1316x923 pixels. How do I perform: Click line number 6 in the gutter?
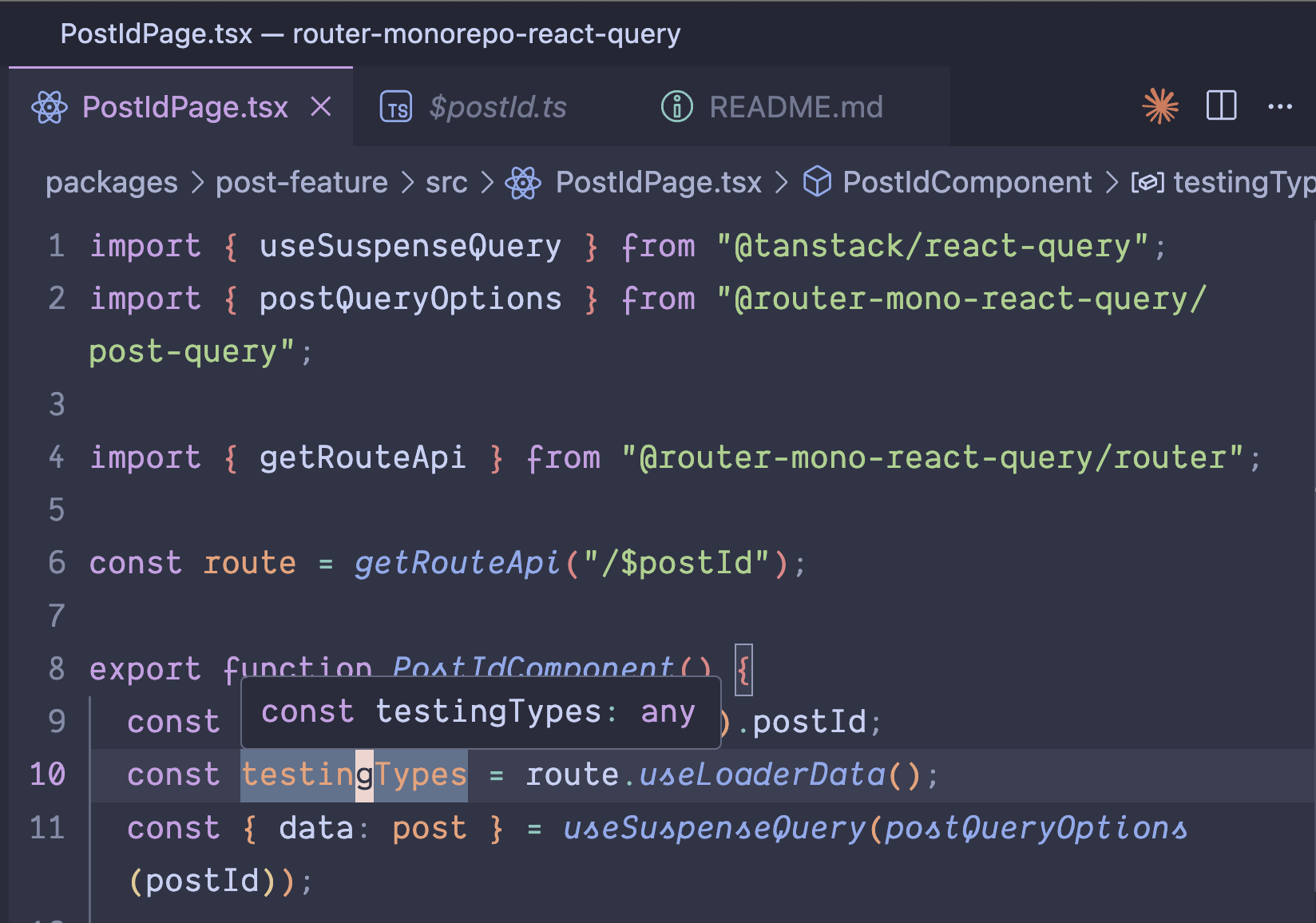pyautogui.click(x=57, y=563)
